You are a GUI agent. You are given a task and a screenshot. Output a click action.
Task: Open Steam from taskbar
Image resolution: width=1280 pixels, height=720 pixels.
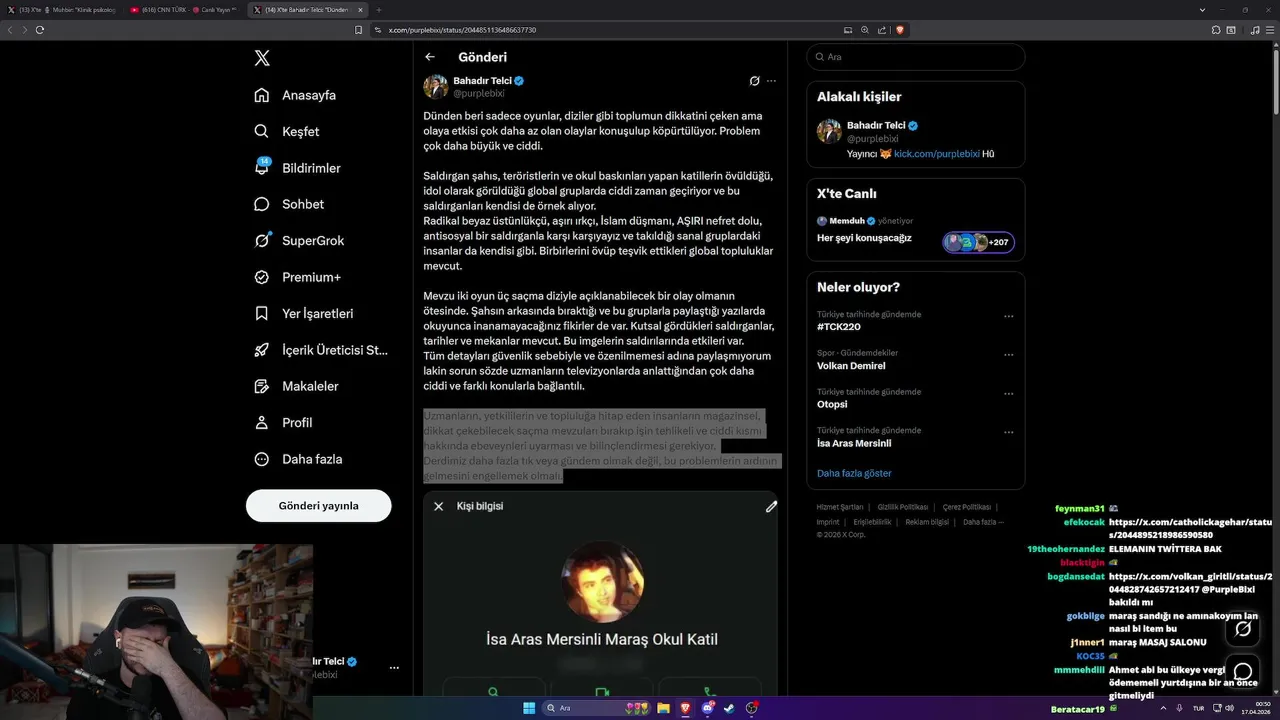pyautogui.click(x=729, y=708)
